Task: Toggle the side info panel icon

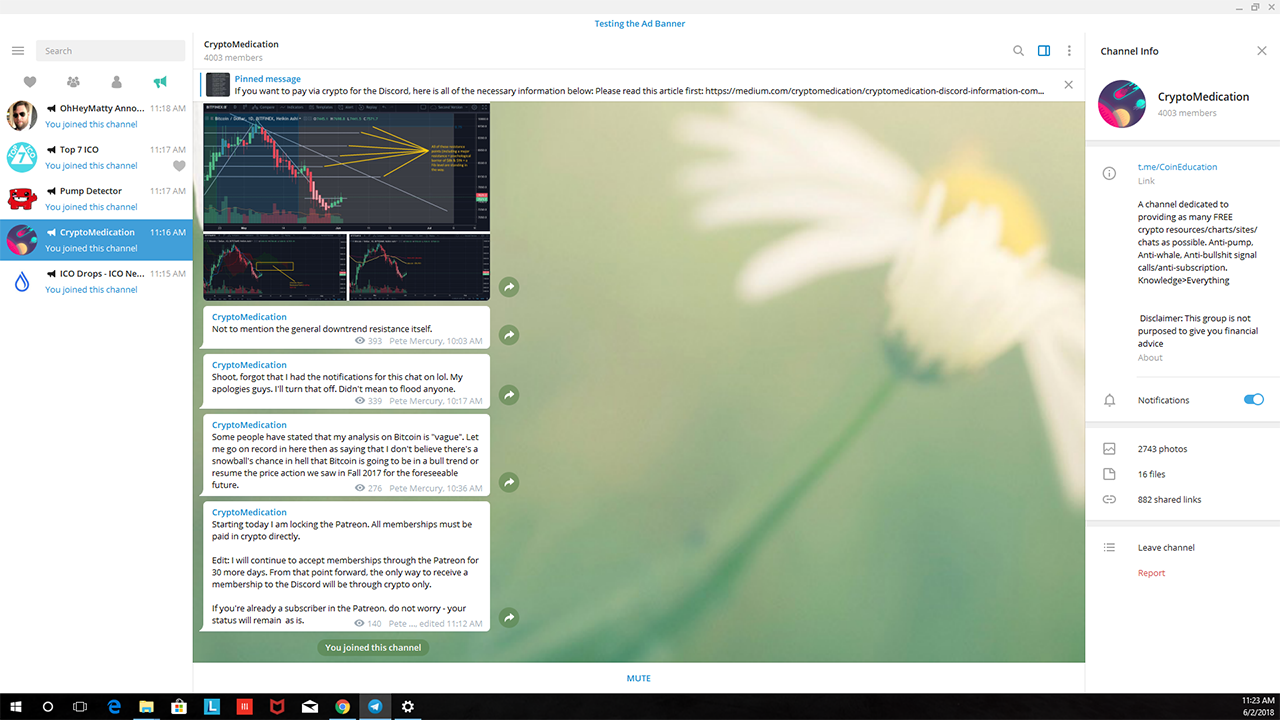Action: point(1044,51)
